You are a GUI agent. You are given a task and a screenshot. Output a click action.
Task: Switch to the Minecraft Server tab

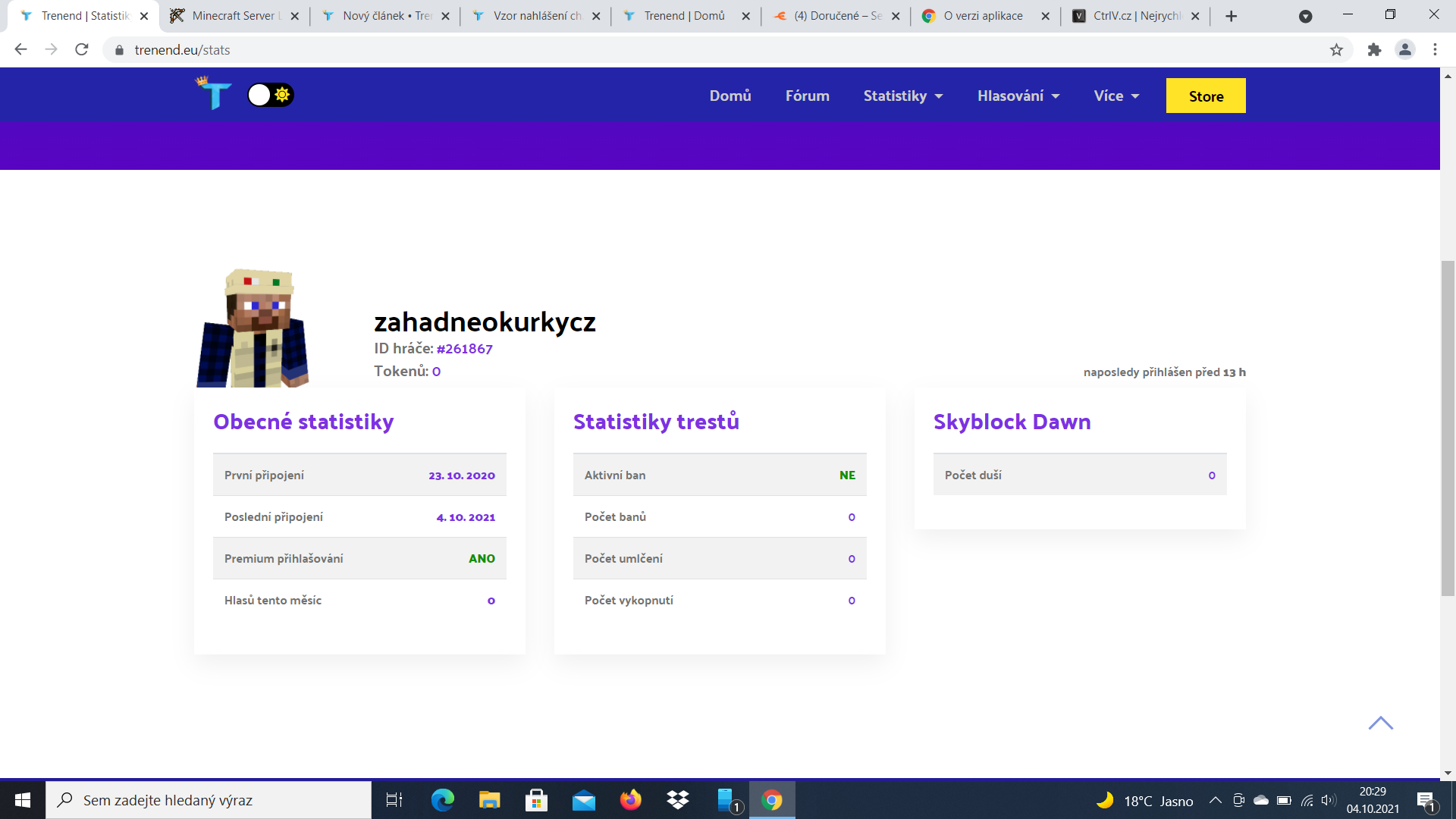tap(227, 16)
